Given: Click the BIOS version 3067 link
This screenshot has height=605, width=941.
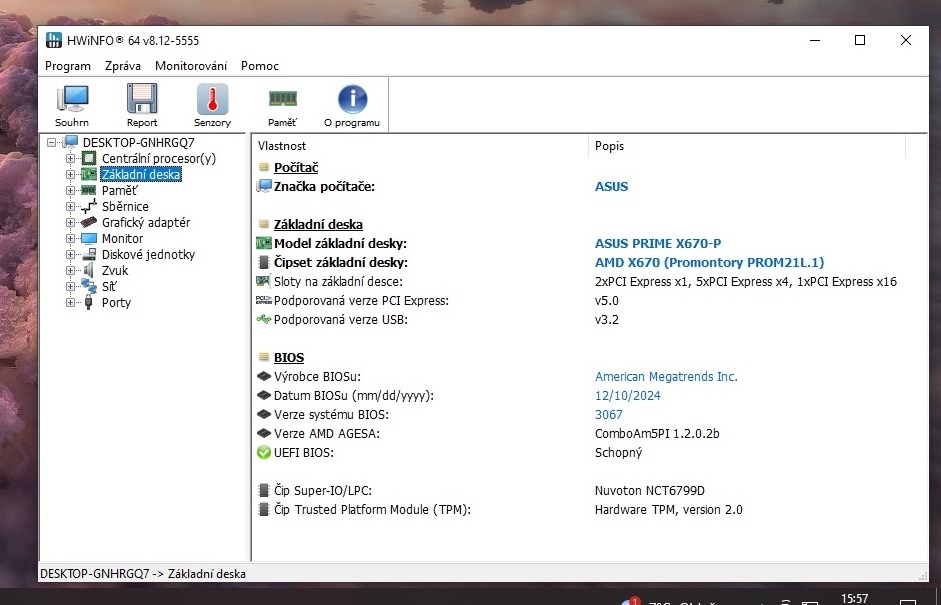Looking at the screenshot, I should [x=607, y=414].
